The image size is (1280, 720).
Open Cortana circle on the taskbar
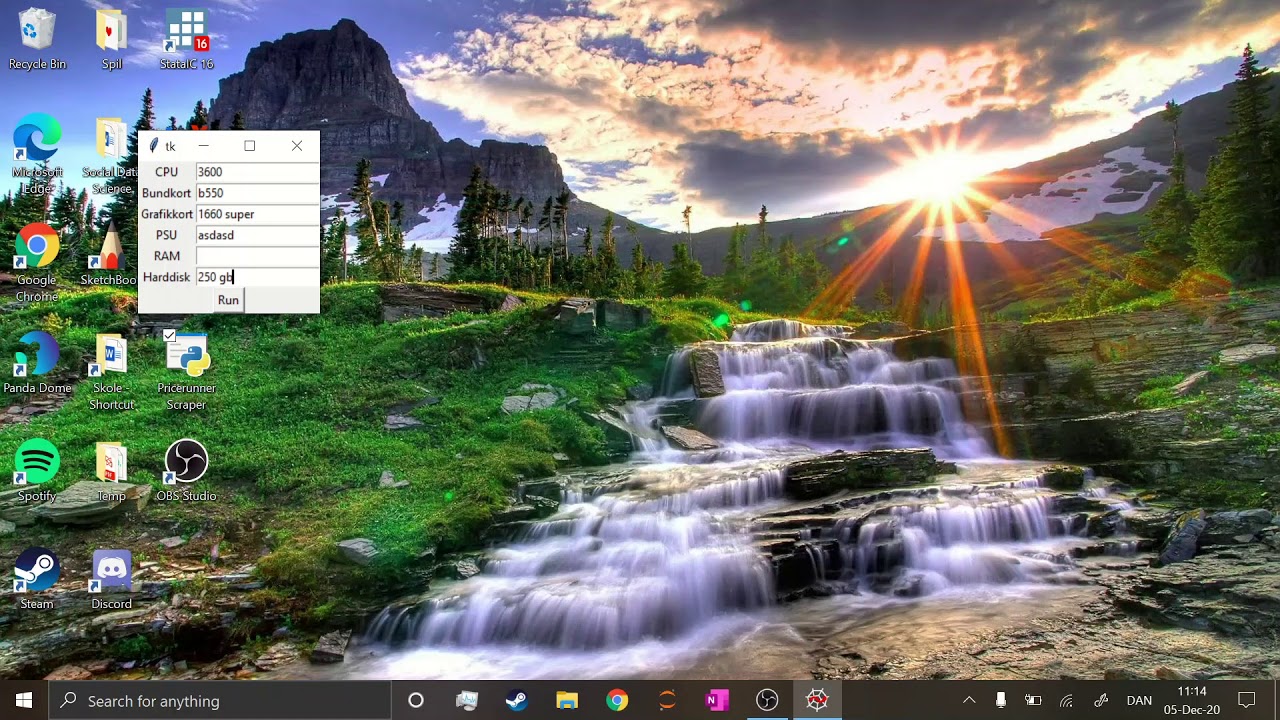click(416, 700)
